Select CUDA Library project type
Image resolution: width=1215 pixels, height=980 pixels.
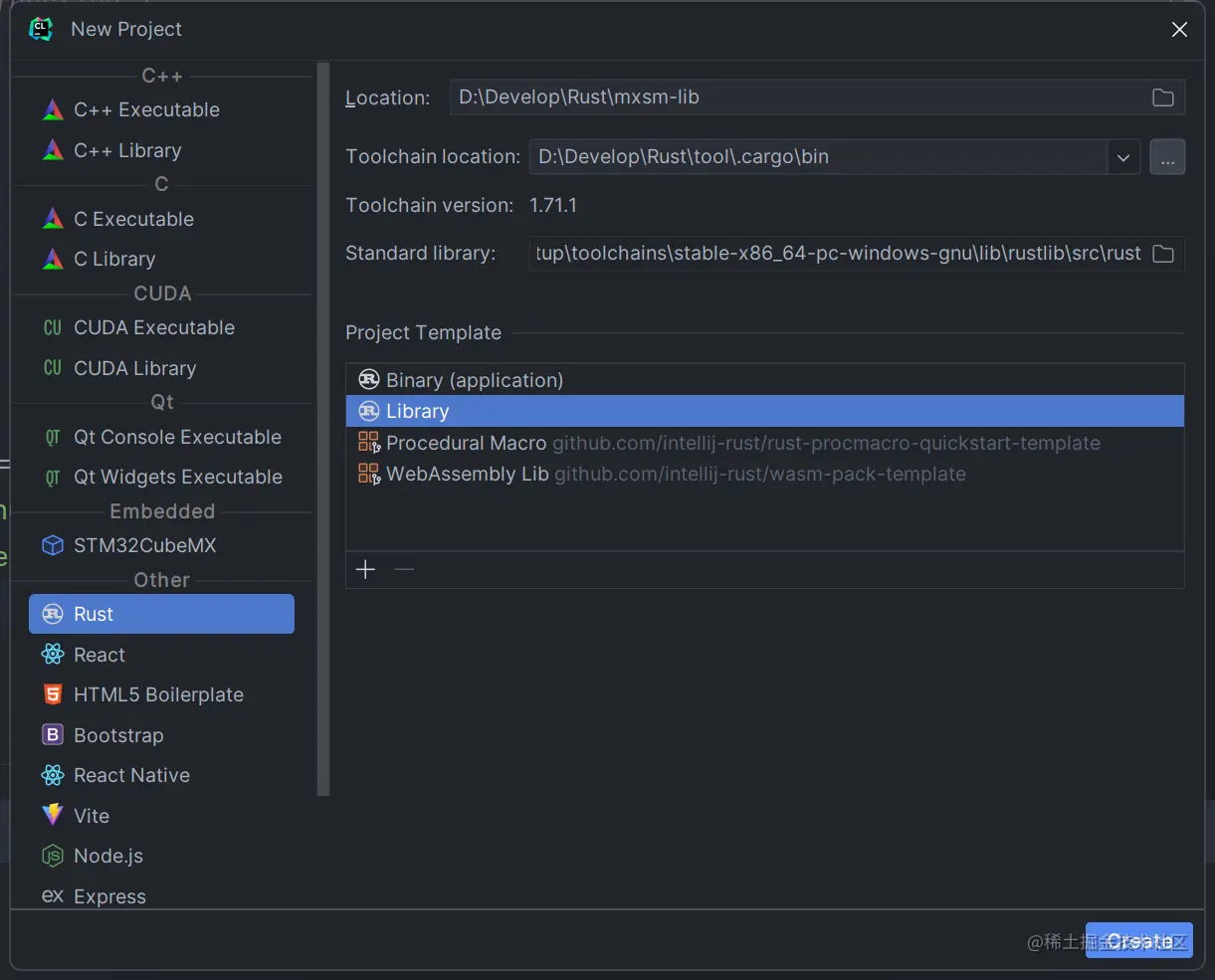pyautogui.click(x=161, y=368)
